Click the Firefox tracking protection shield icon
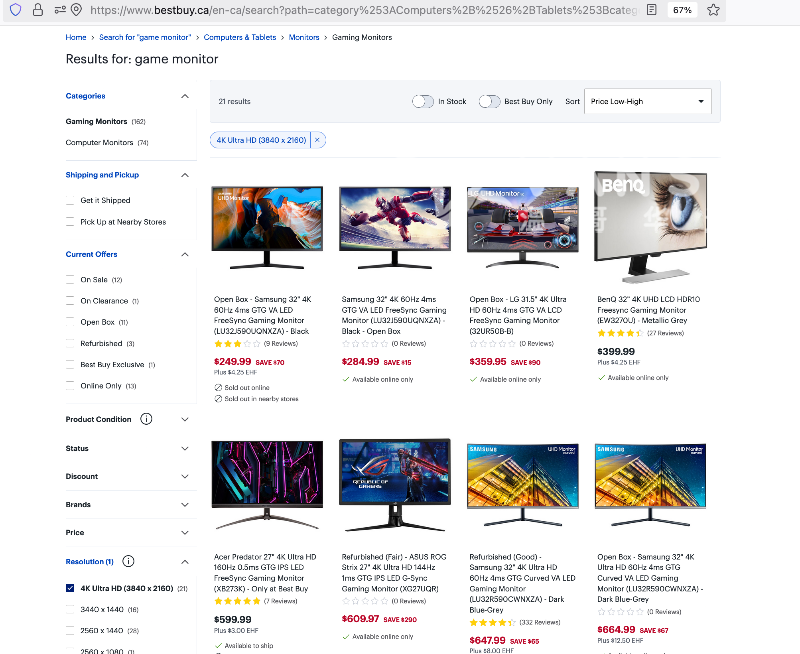The height and width of the screenshot is (654, 800). (x=14, y=9)
